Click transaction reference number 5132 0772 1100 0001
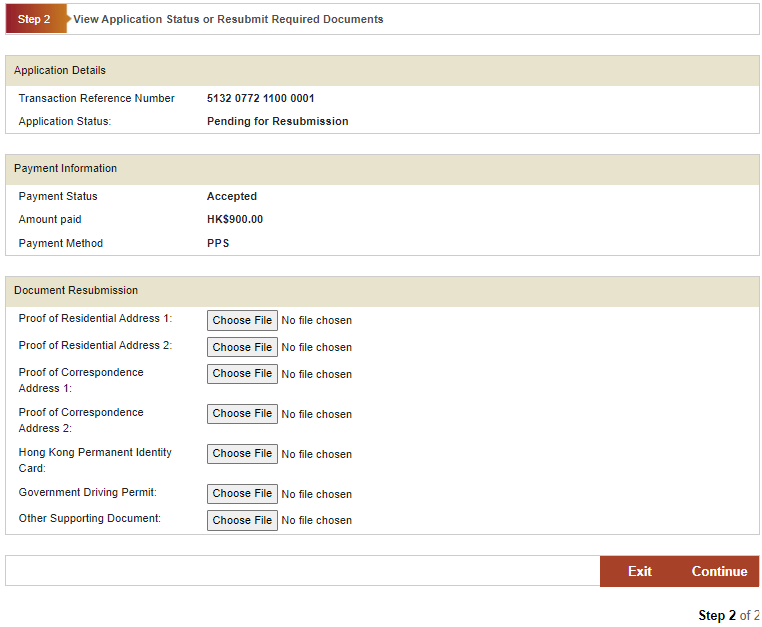762x627 pixels. (x=260, y=99)
